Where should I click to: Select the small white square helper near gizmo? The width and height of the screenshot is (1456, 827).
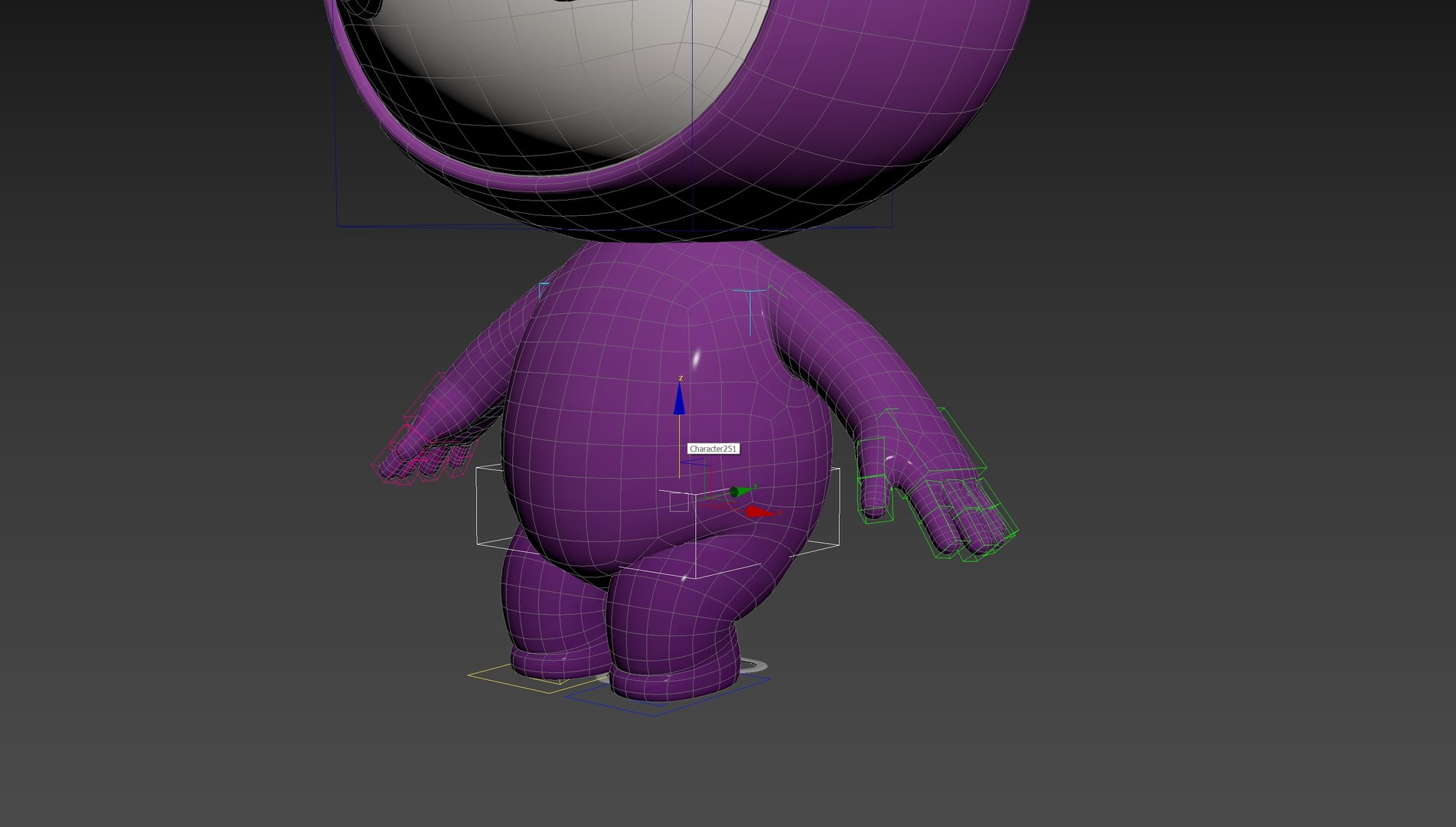pos(679,502)
